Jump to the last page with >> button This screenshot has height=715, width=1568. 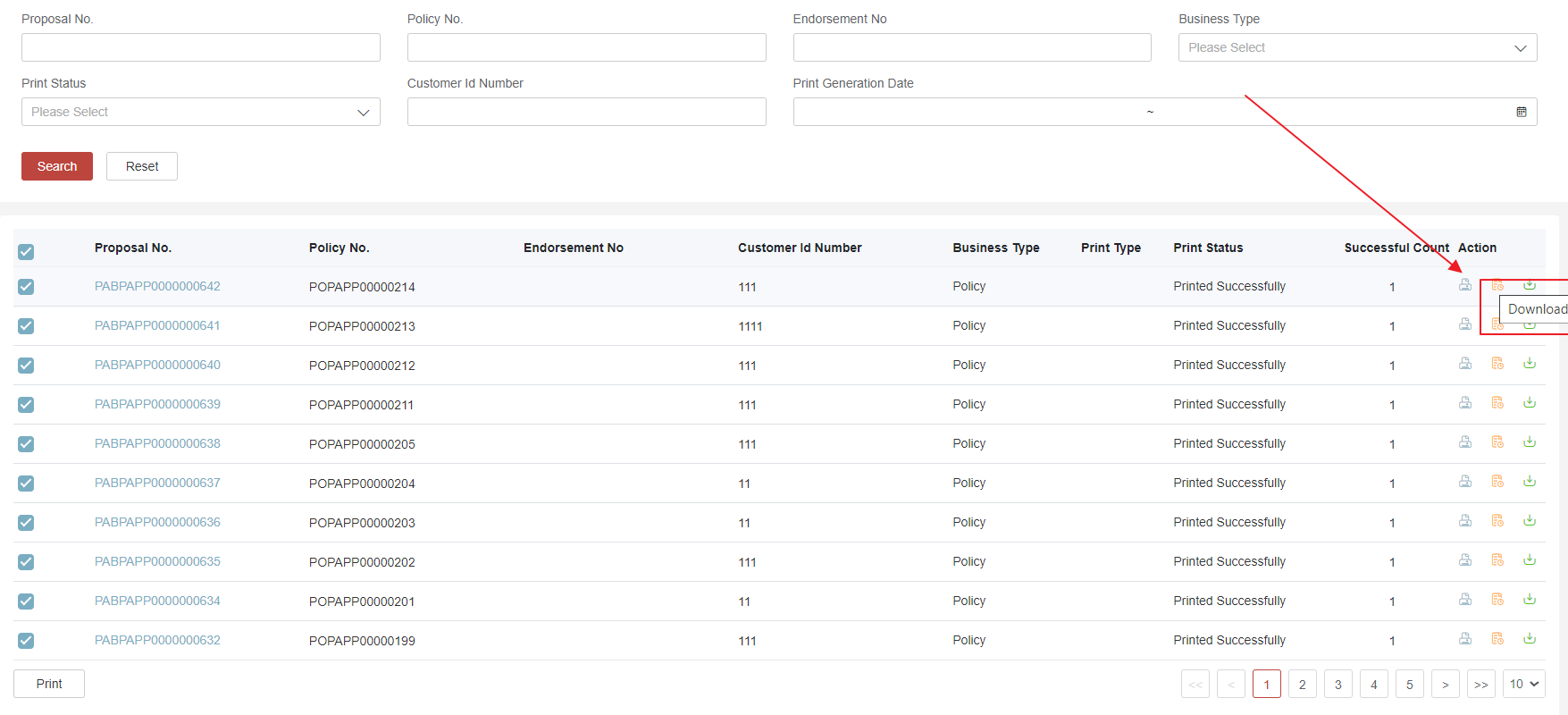[1480, 684]
